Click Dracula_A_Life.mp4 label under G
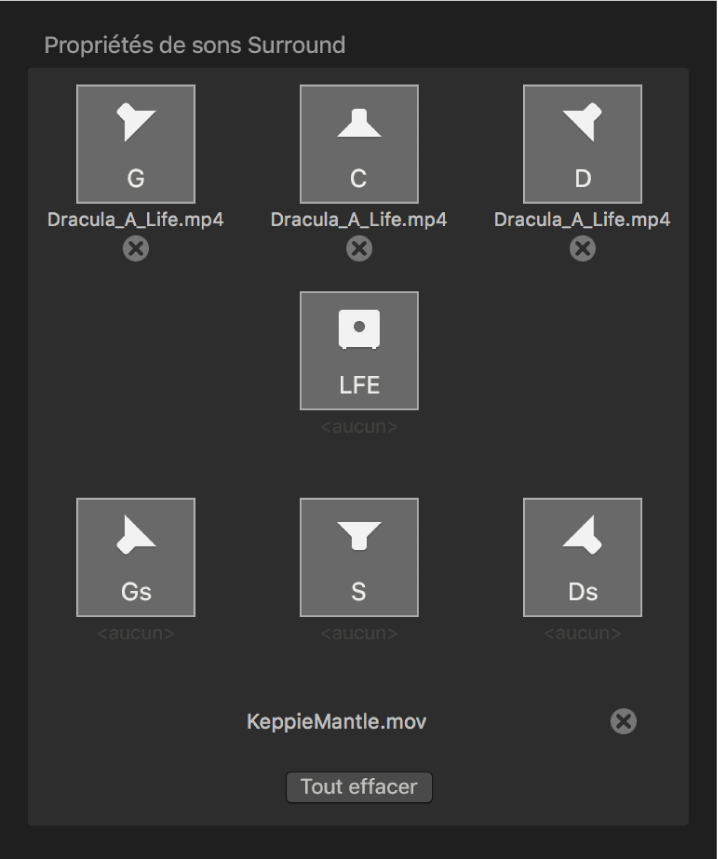This screenshot has width=718, height=859. 136,220
